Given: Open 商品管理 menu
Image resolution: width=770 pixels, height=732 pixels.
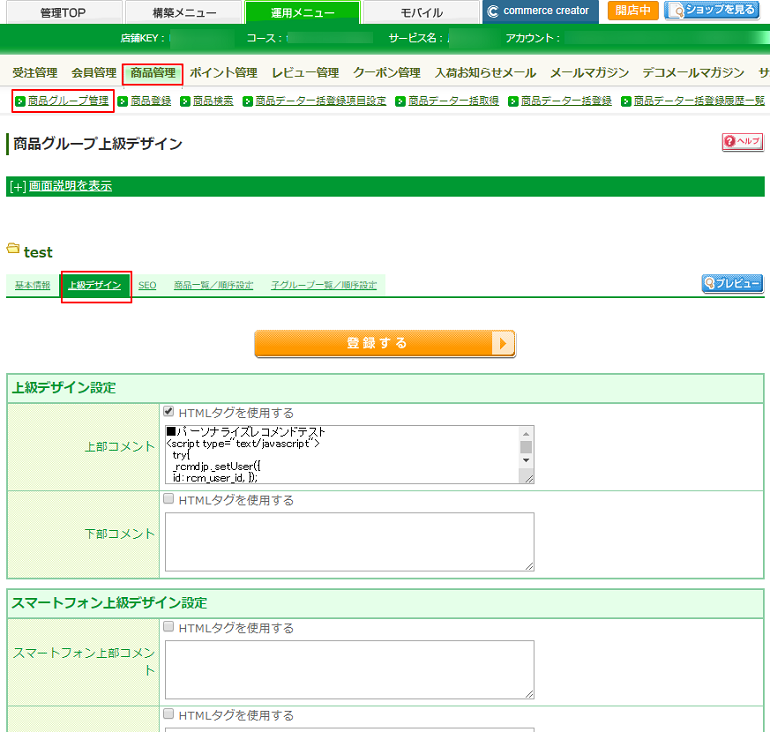Looking at the screenshot, I should click(x=153, y=73).
